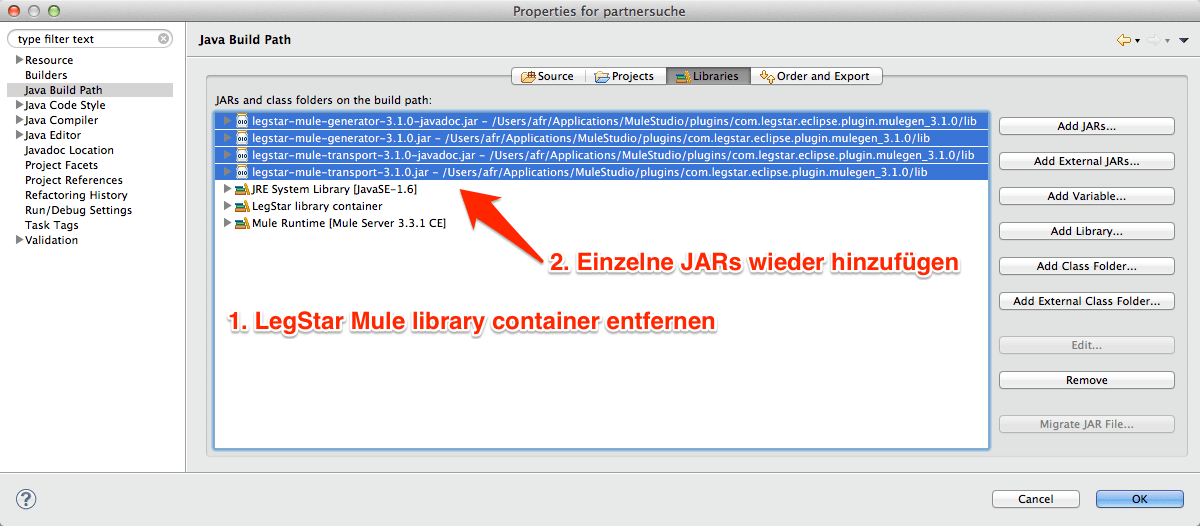Click the Mule Runtime library icon
Viewport: 1200px width, 526px height.
242,223
